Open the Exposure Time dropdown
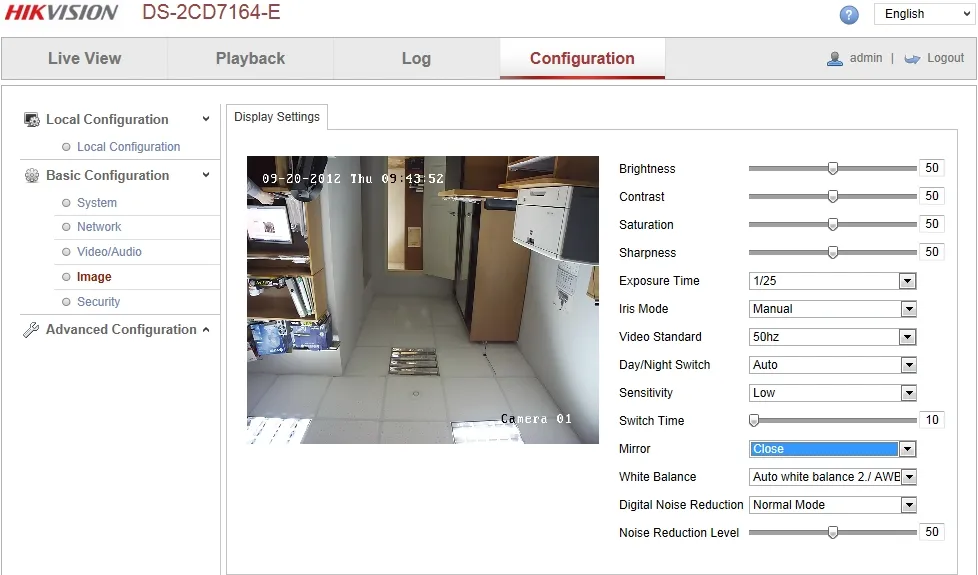This screenshot has height=575, width=978. coord(832,281)
